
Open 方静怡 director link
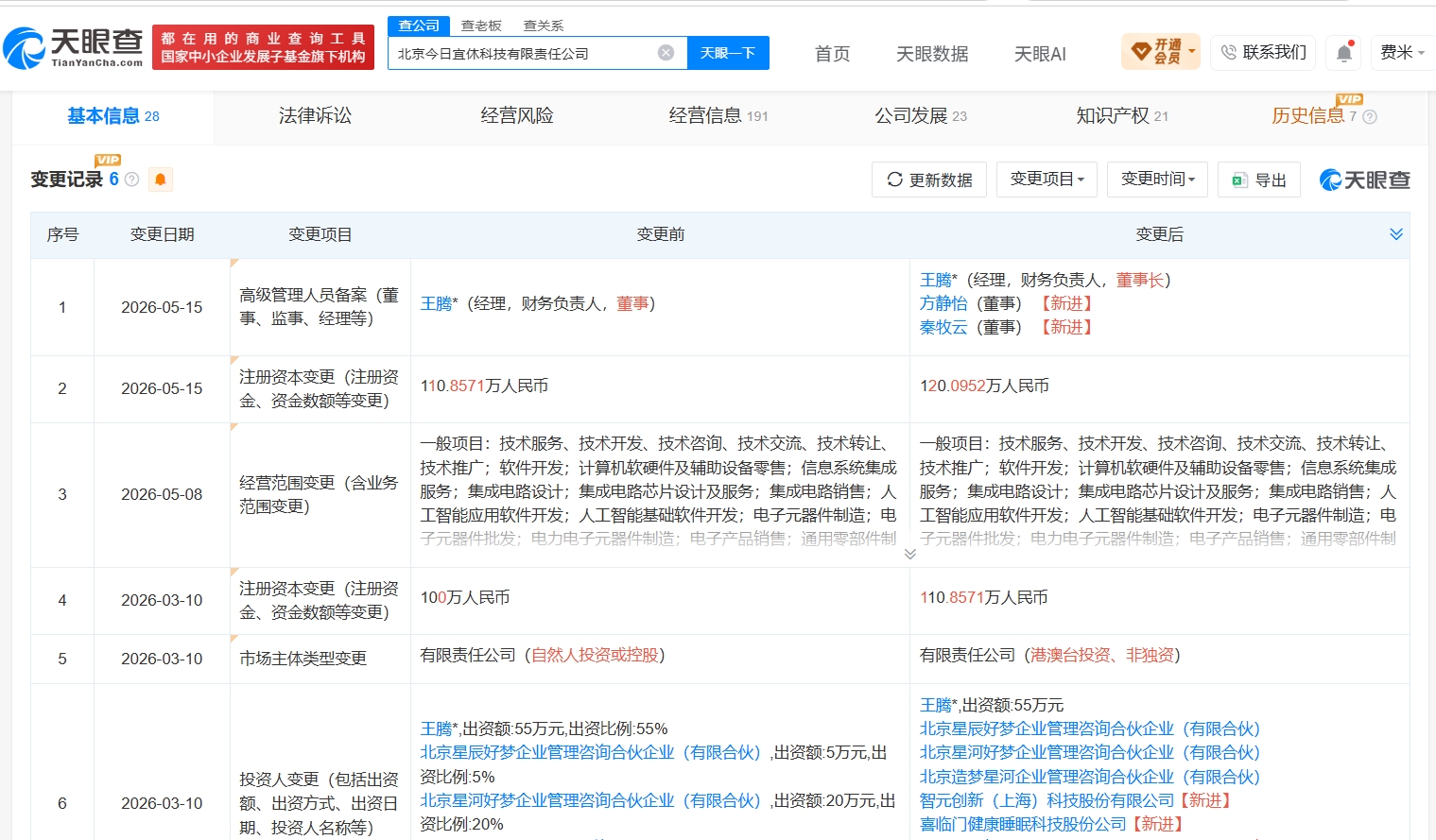(943, 303)
